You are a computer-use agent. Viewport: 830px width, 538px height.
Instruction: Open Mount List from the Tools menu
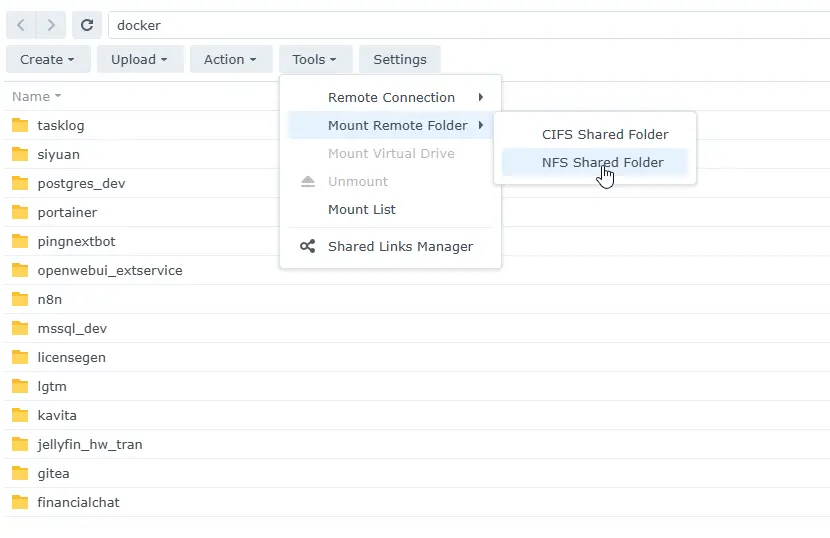(x=361, y=209)
